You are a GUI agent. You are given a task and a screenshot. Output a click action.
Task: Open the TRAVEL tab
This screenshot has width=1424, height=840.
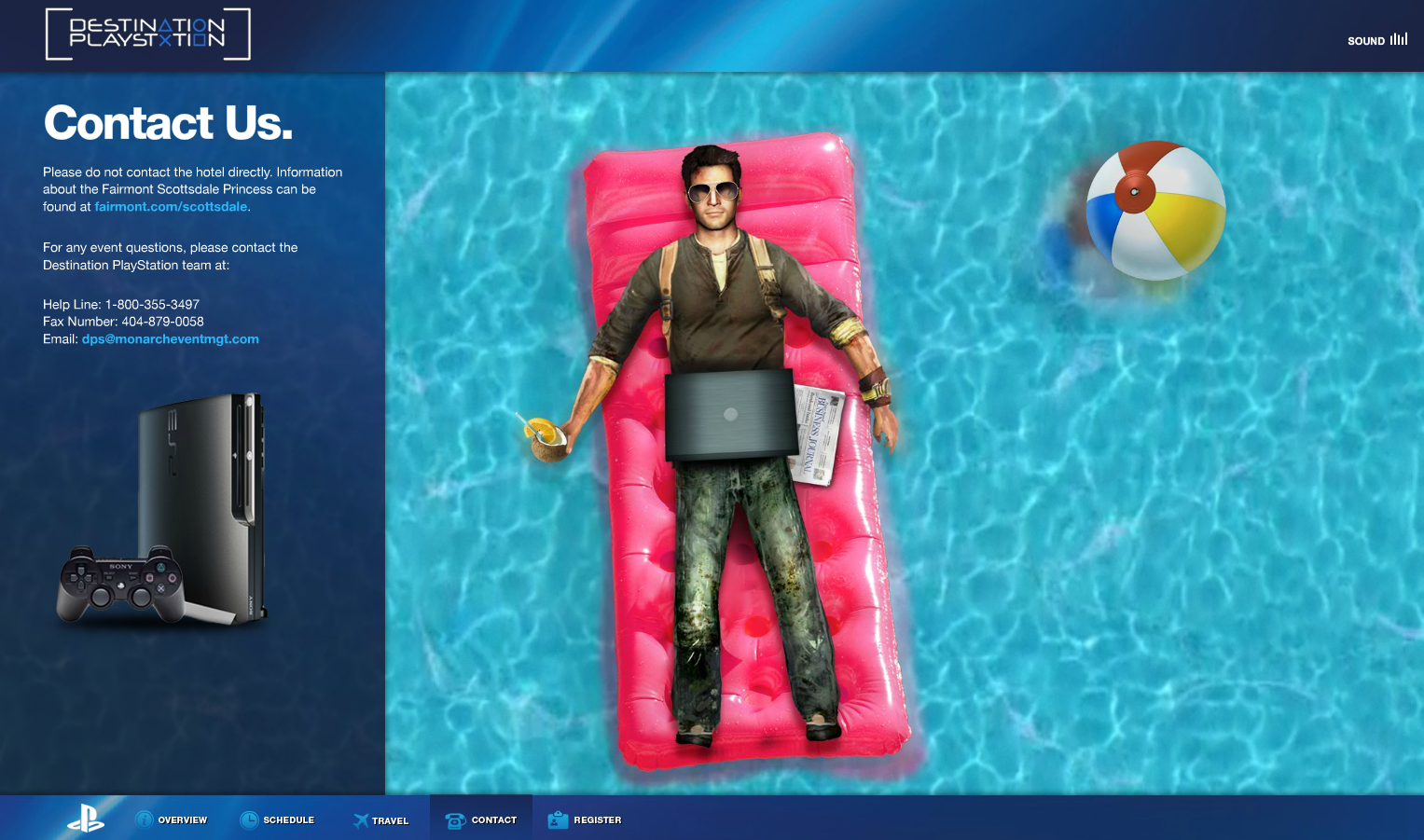(x=380, y=820)
